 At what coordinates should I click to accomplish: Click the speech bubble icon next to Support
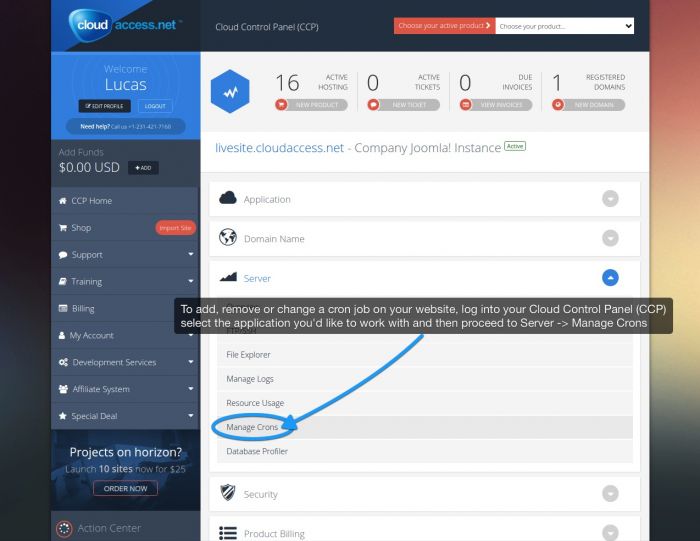tap(62, 255)
